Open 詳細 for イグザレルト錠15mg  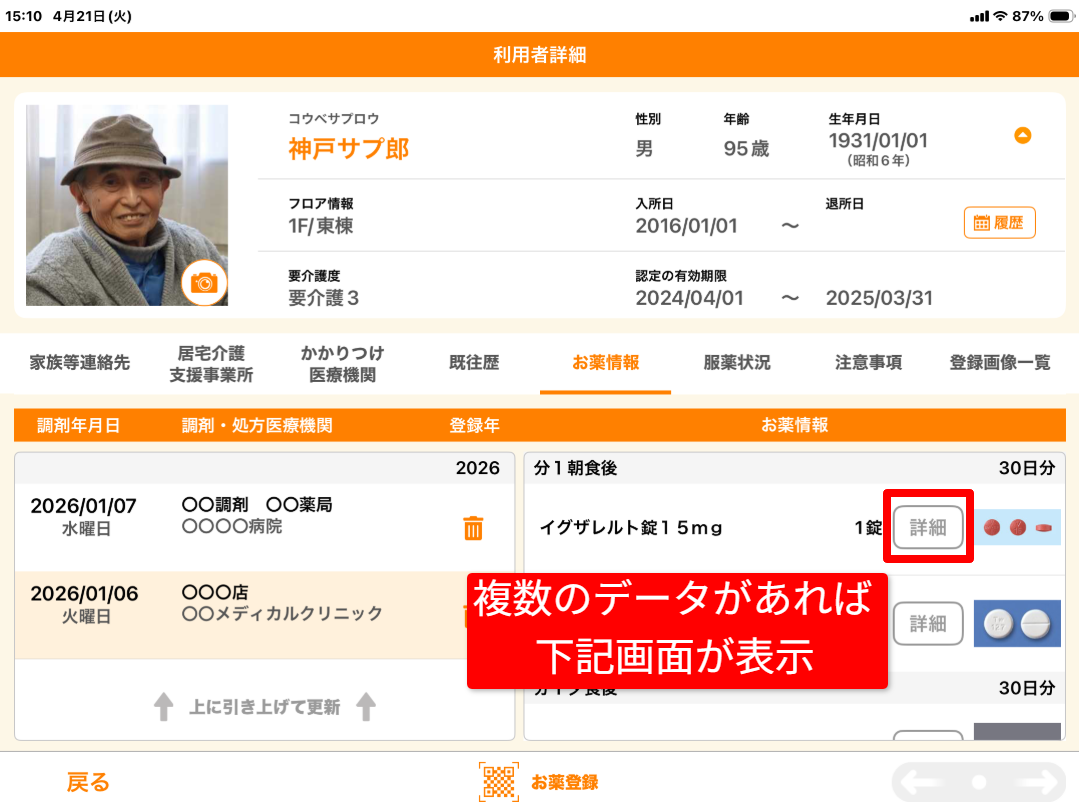pos(928,527)
